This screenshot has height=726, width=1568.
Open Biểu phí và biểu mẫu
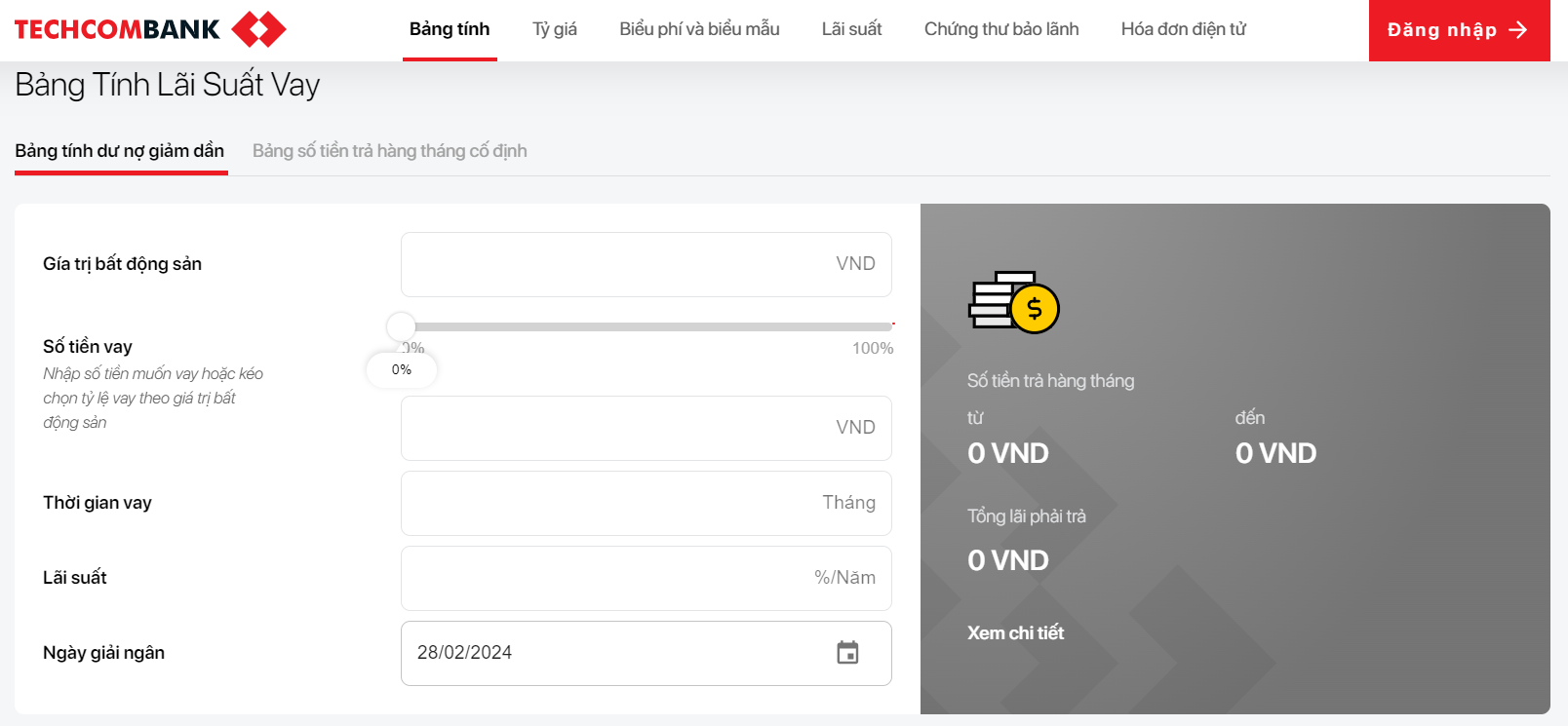(699, 29)
